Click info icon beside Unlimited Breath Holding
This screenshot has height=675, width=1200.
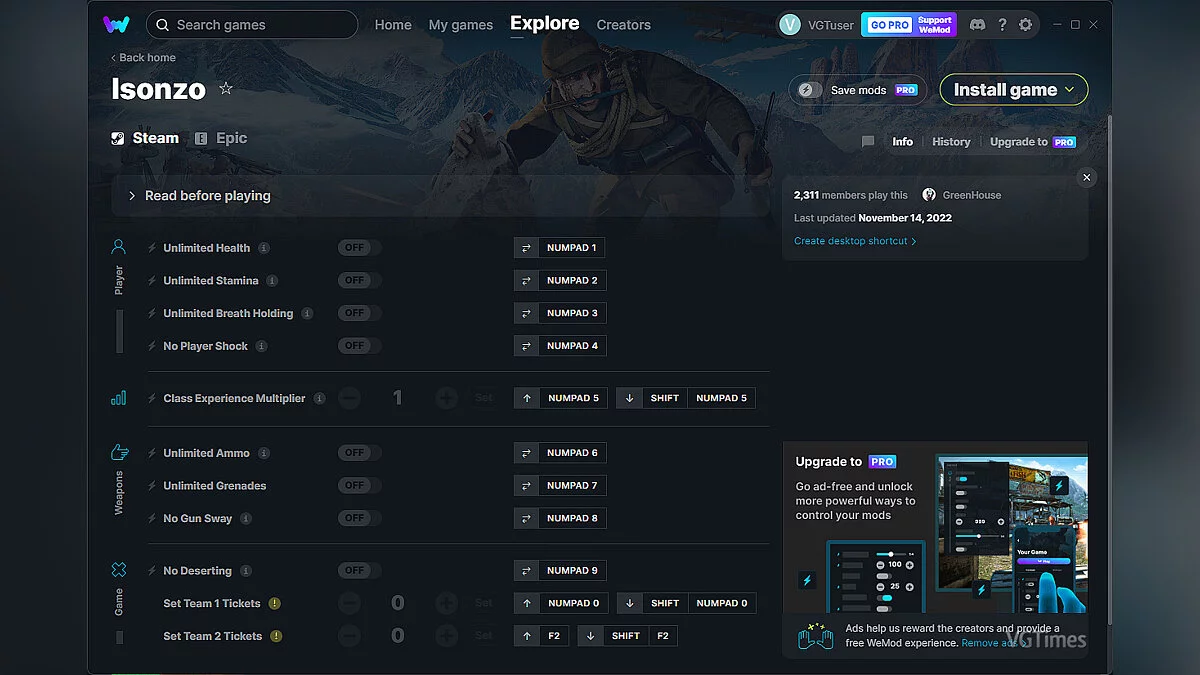coord(307,313)
